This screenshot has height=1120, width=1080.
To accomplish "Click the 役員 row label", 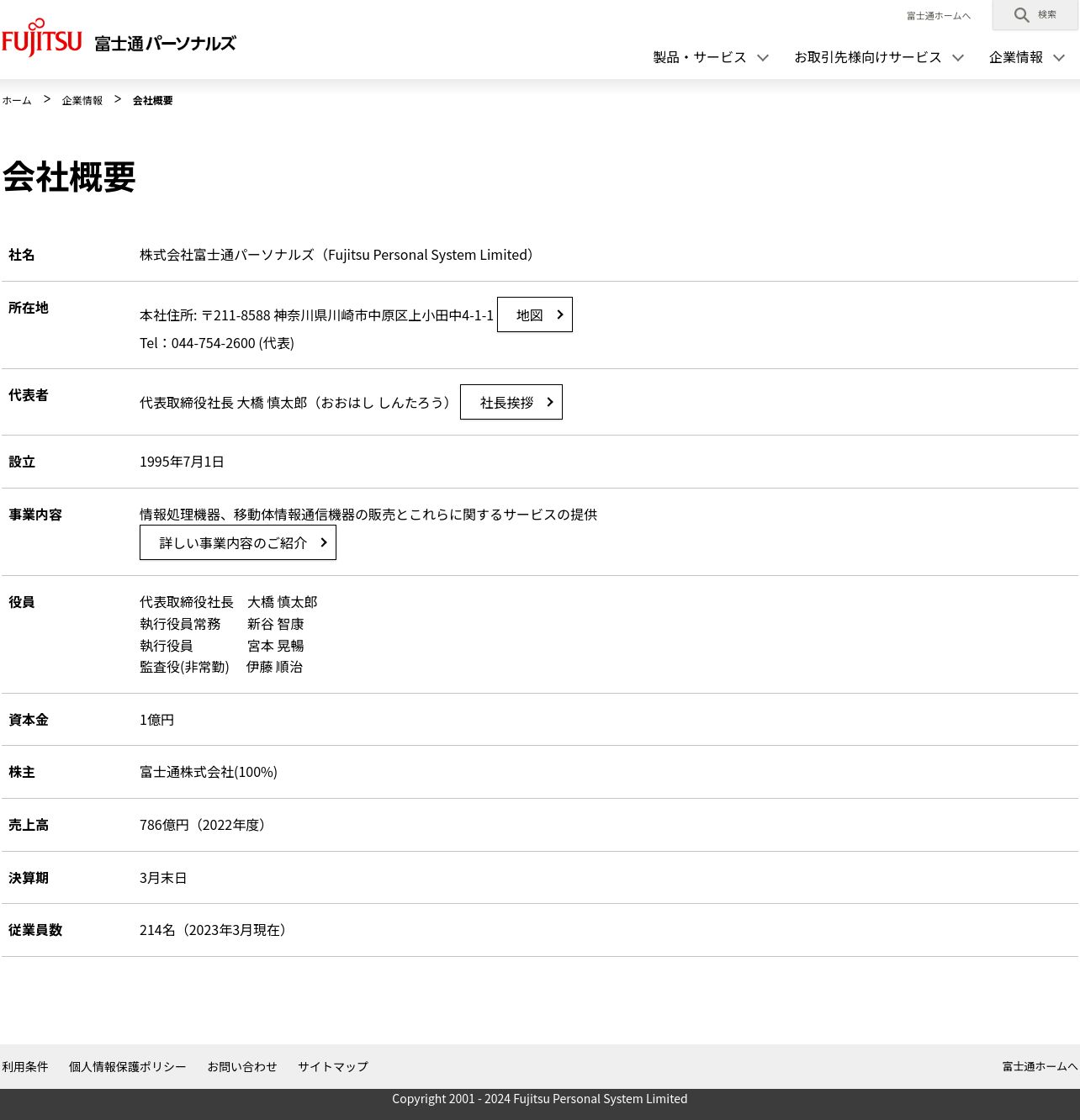I will pos(22,602).
